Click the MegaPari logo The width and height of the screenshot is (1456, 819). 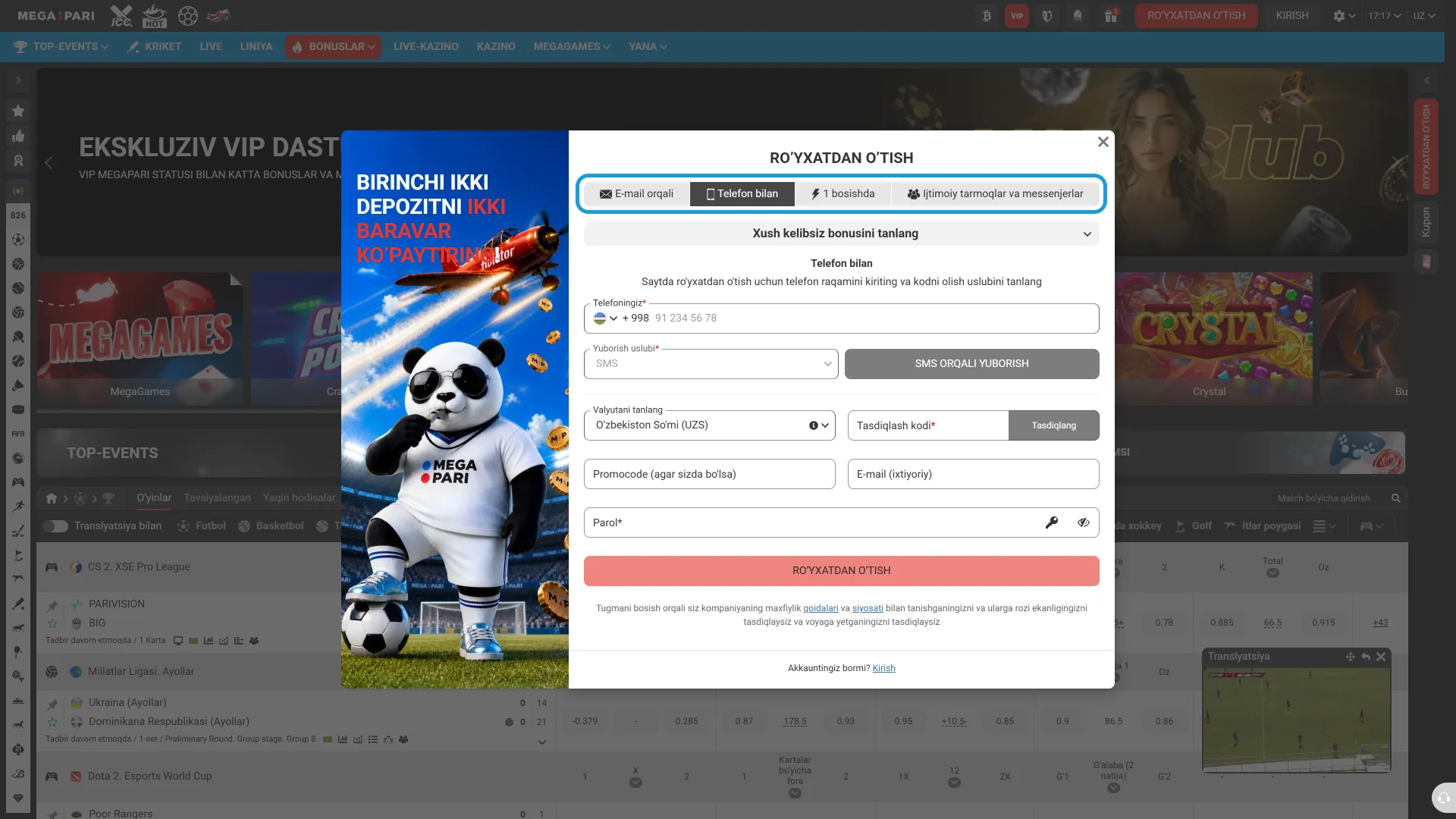coord(56,15)
